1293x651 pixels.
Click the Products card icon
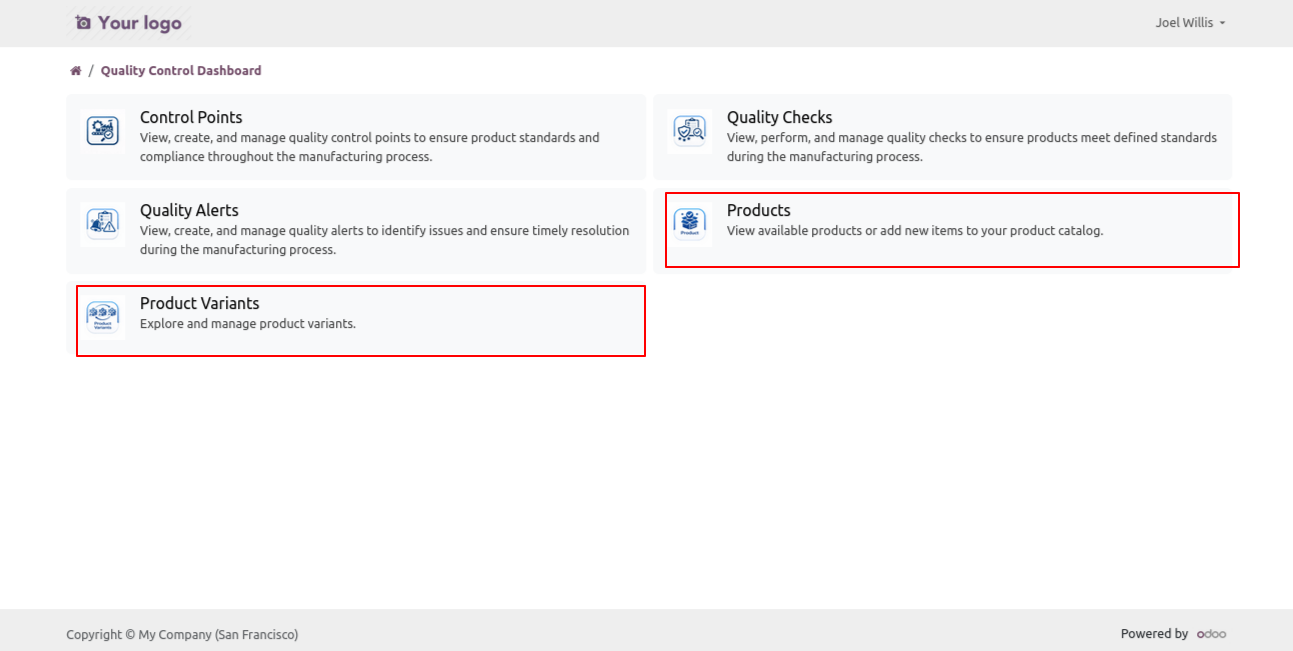[690, 224]
